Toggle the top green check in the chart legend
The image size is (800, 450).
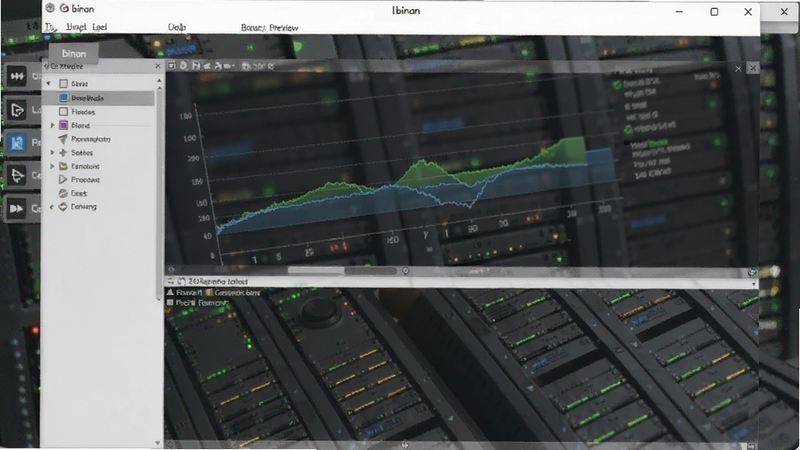[617, 84]
